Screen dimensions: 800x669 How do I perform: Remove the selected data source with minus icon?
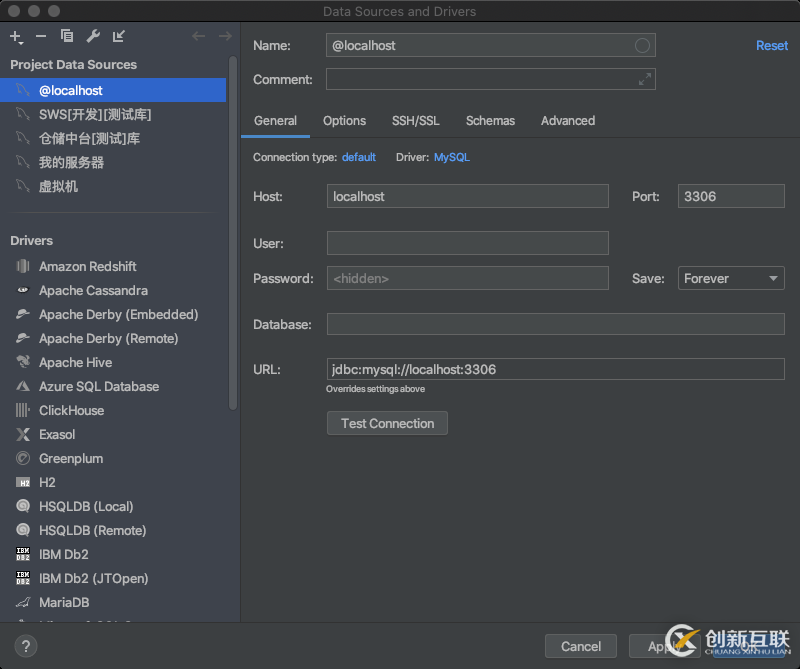41,36
